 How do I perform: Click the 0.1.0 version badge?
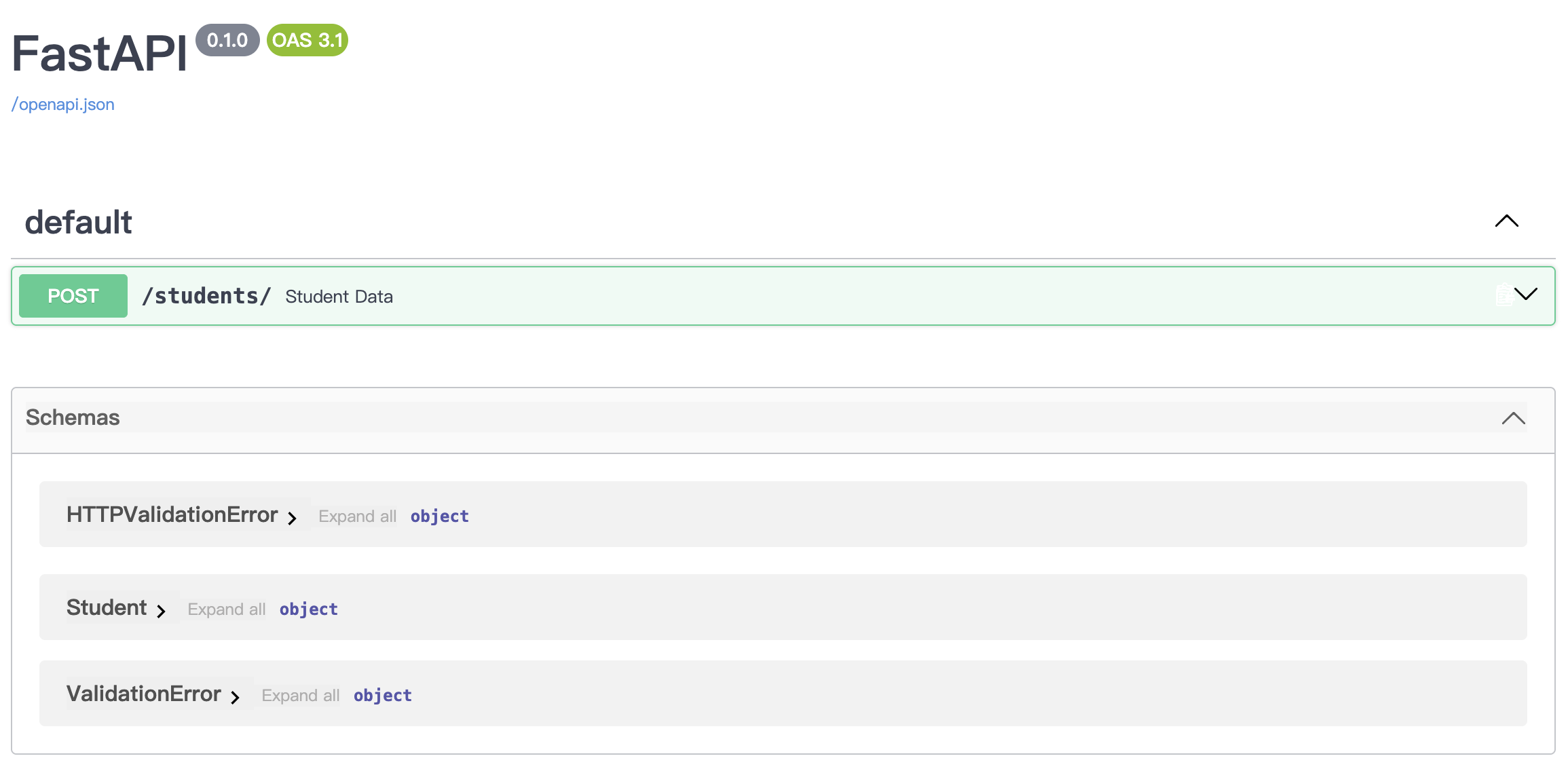227,40
